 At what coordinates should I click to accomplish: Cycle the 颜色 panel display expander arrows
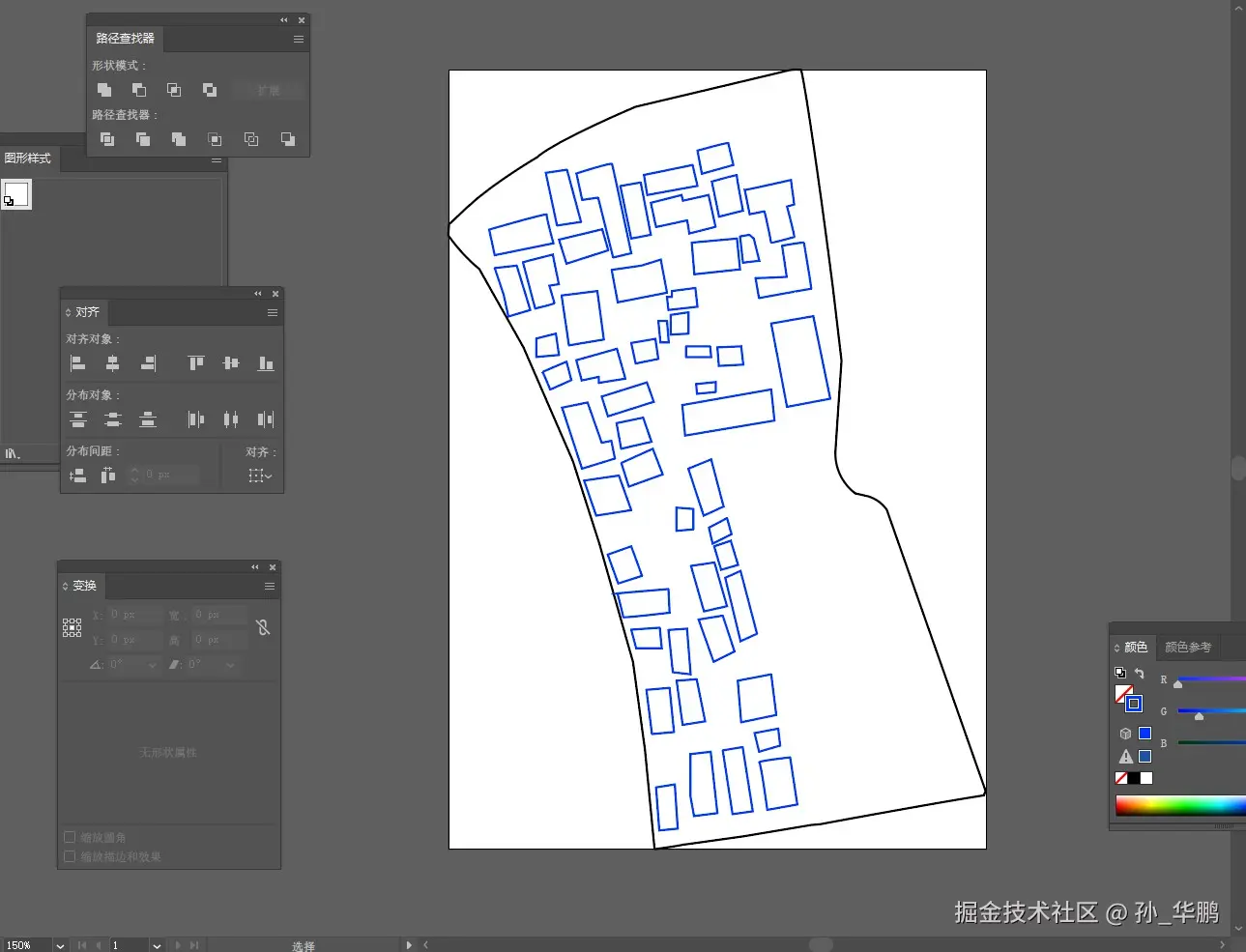tap(1116, 648)
